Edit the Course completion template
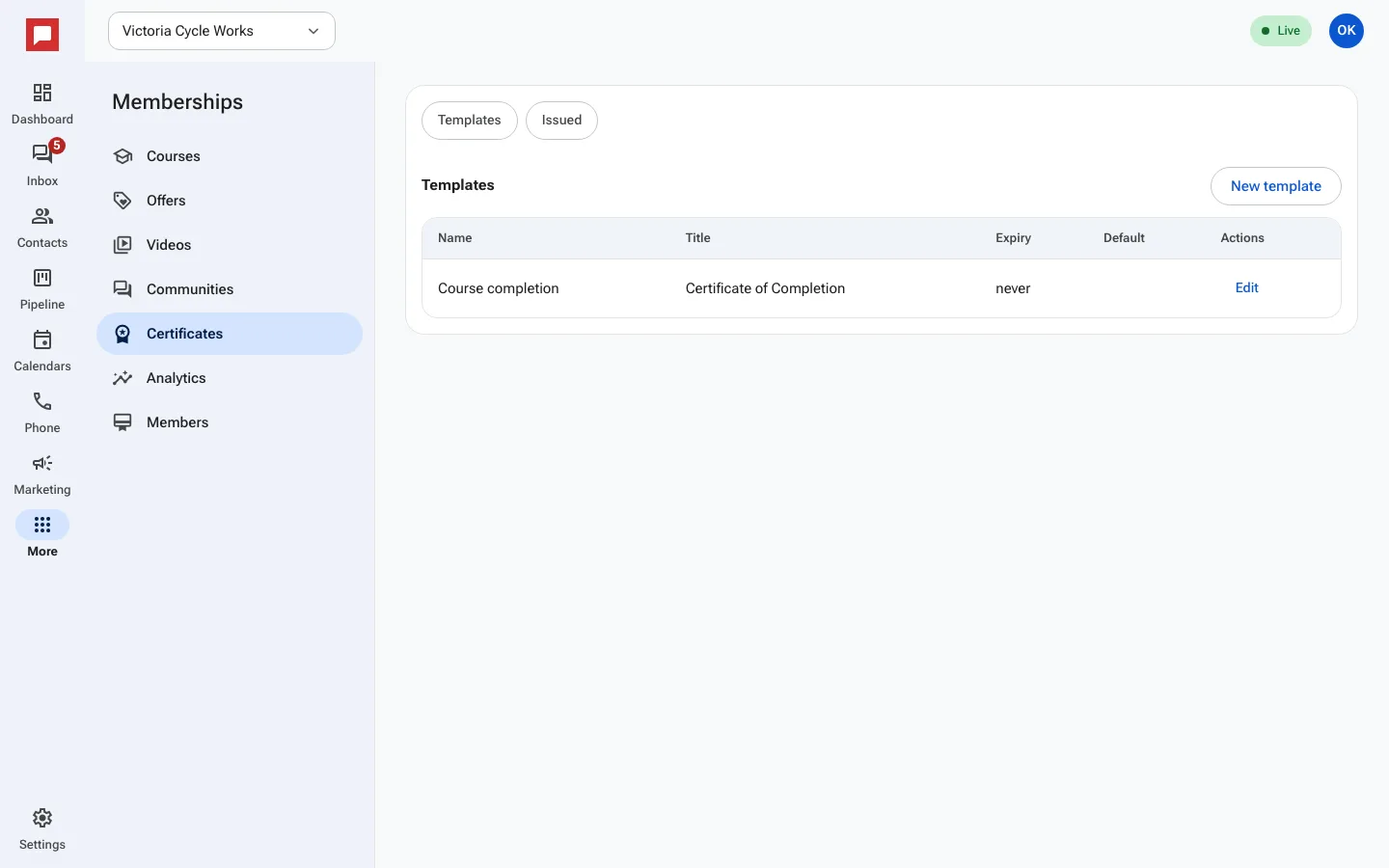1389x868 pixels. click(x=1246, y=287)
